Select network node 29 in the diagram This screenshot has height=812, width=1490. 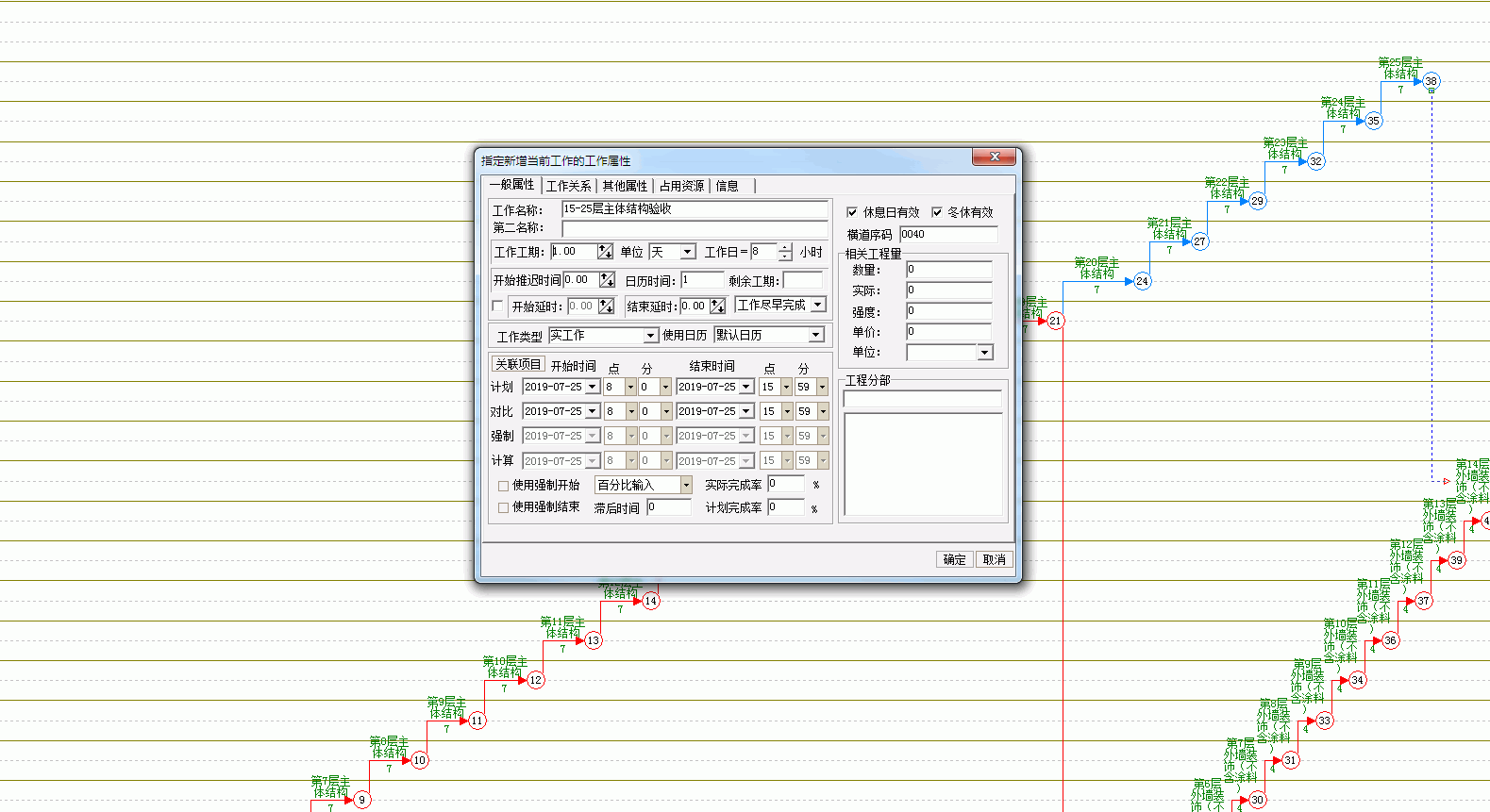pyautogui.click(x=1257, y=201)
